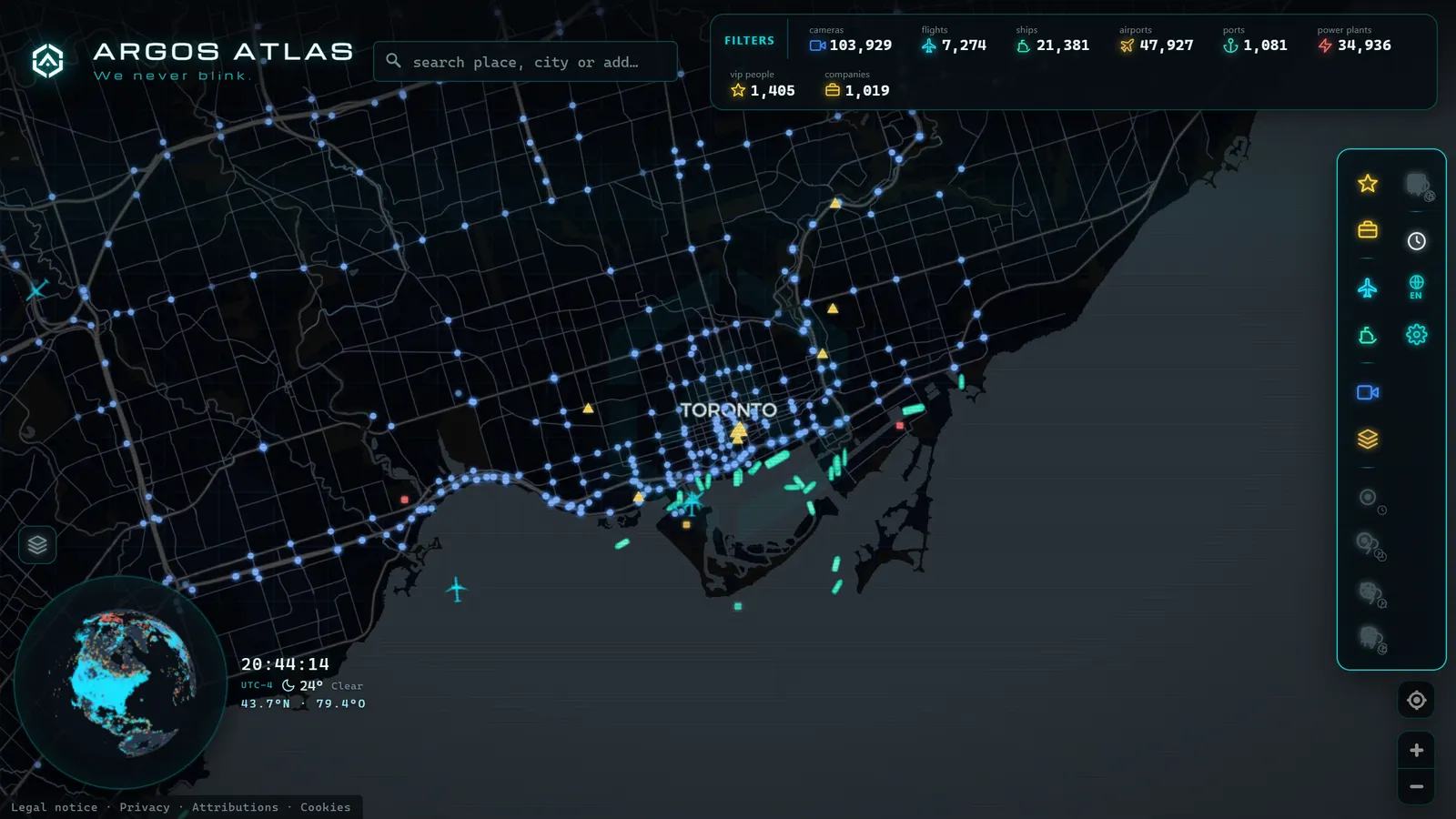Click the 24° Clear weather readout
1456x819 pixels.
(x=322, y=685)
